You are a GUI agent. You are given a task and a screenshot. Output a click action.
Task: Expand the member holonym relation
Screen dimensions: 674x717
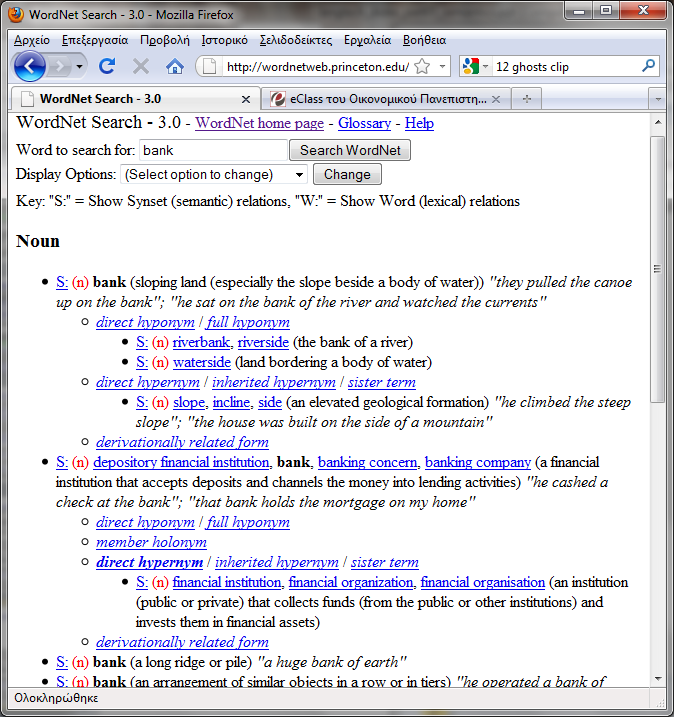click(151, 542)
